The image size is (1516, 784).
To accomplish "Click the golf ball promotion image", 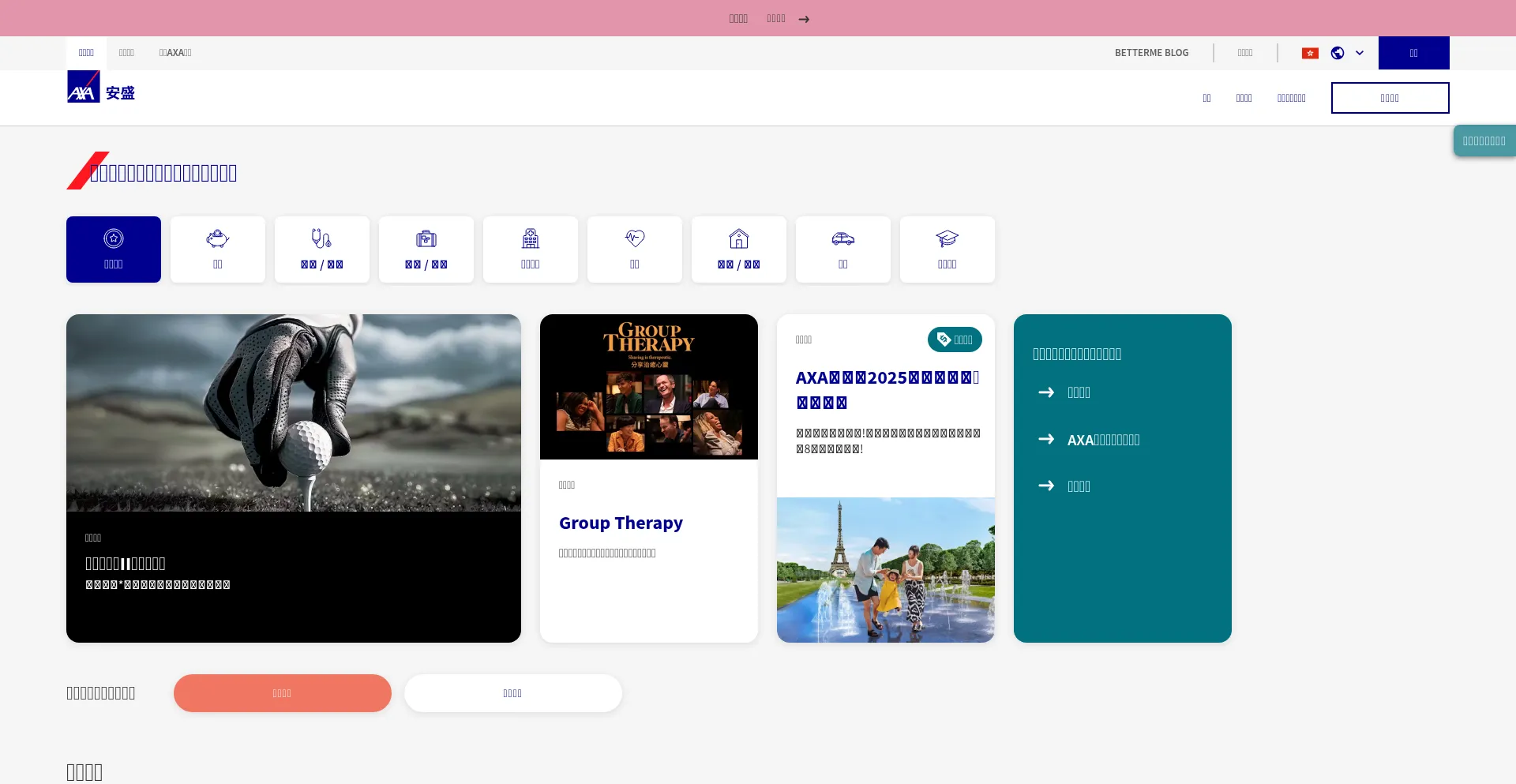I will [294, 413].
